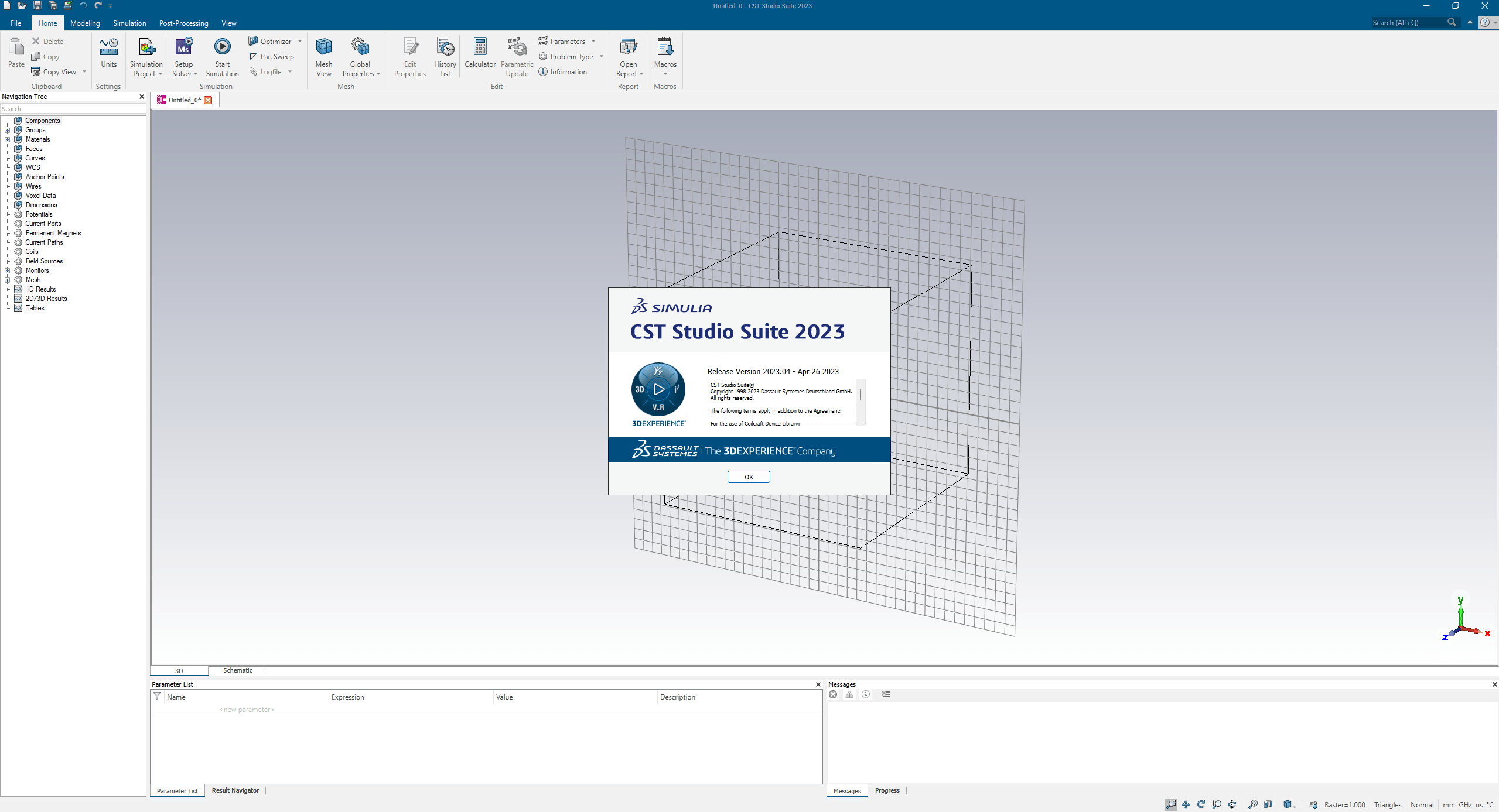Click the pan view icon in status bar
Image resolution: width=1499 pixels, height=812 pixels.
pyautogui.click(x=1186, y=804)
